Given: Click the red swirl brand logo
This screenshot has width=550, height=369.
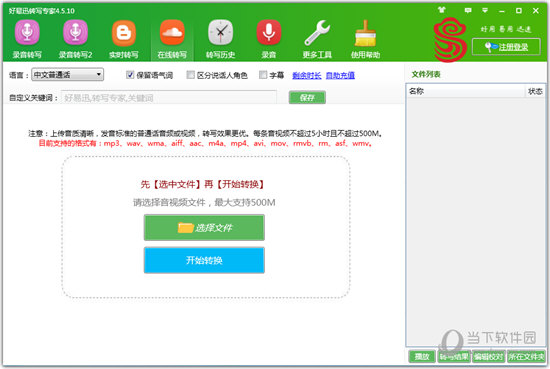Looking at the screenshot, I should (450, 40).
